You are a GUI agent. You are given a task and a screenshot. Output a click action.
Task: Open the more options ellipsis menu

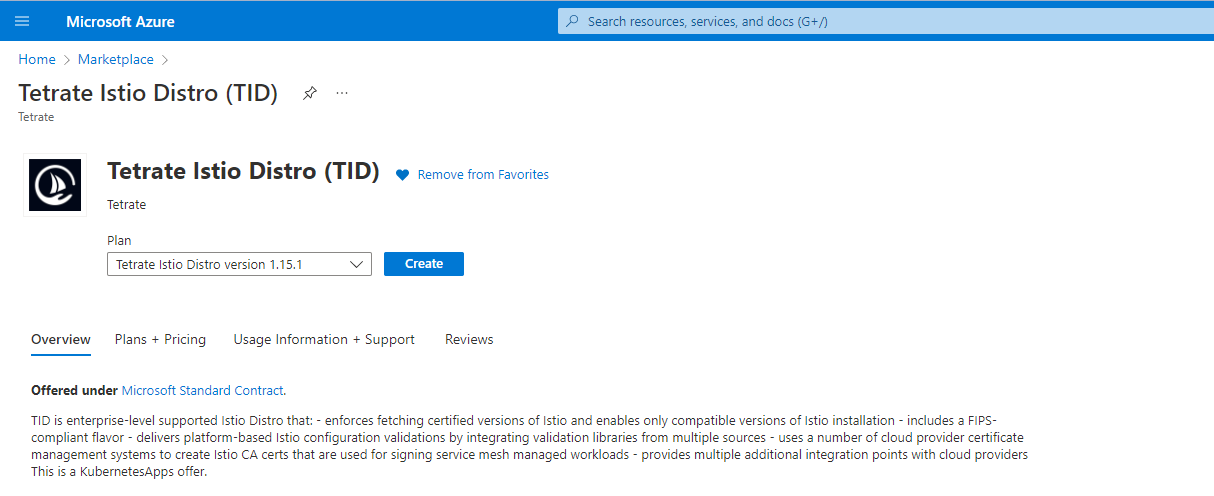342,93
